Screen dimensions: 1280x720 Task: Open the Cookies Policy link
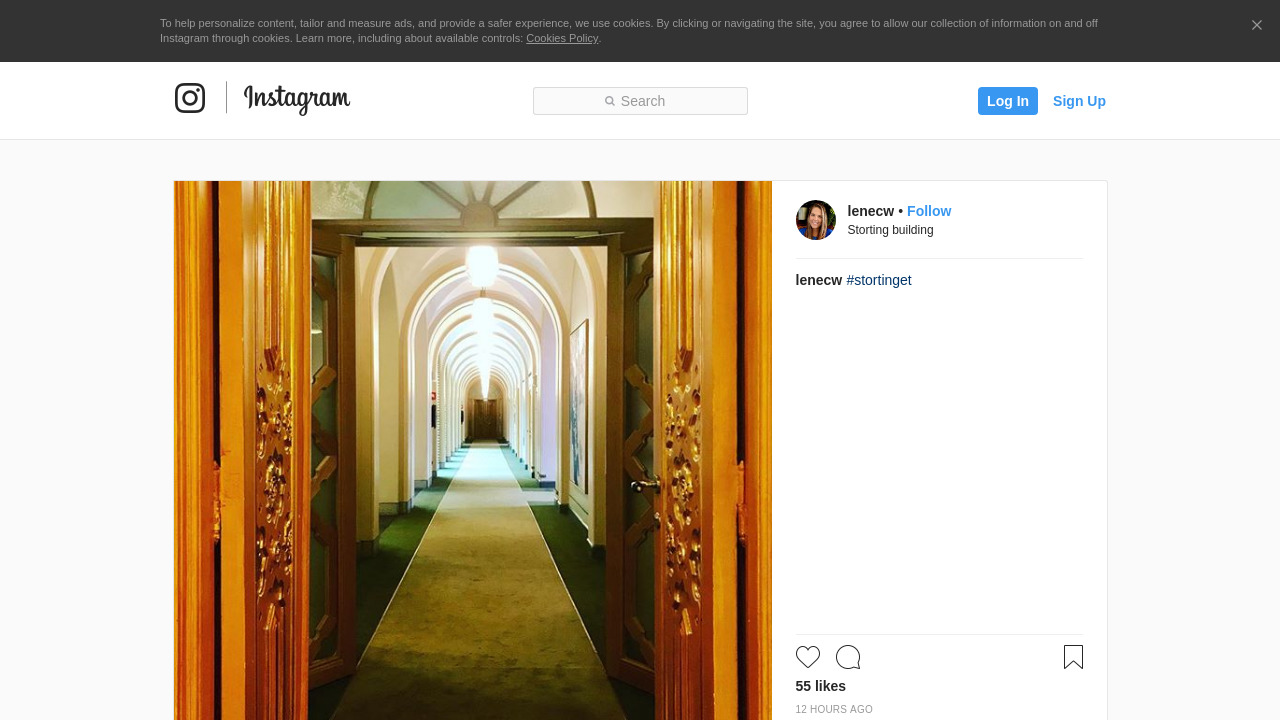pos(561,38)
